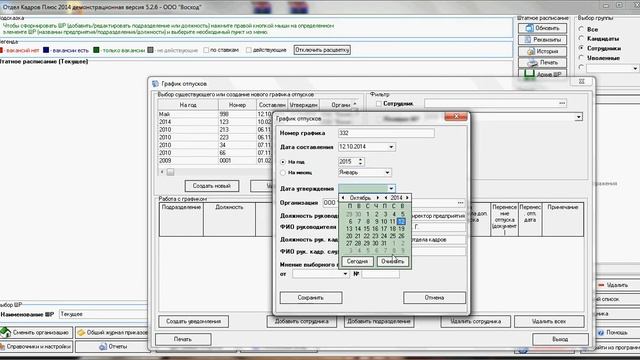The image size is (640, 360).
Task: Open the custom group dropdown under Уволенные
Action: (635, 69)
